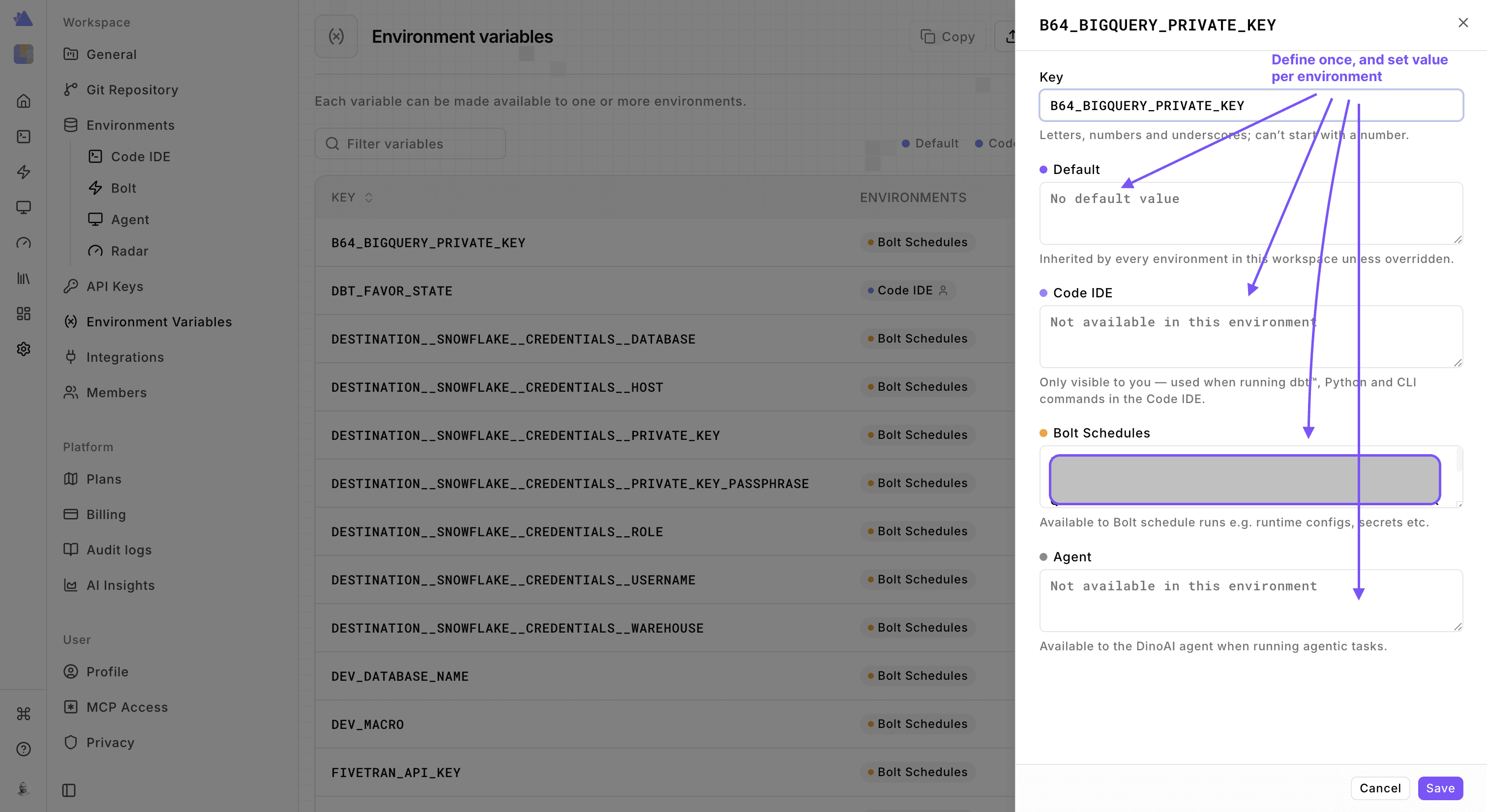Open API Keys settings

pos(103,286)
